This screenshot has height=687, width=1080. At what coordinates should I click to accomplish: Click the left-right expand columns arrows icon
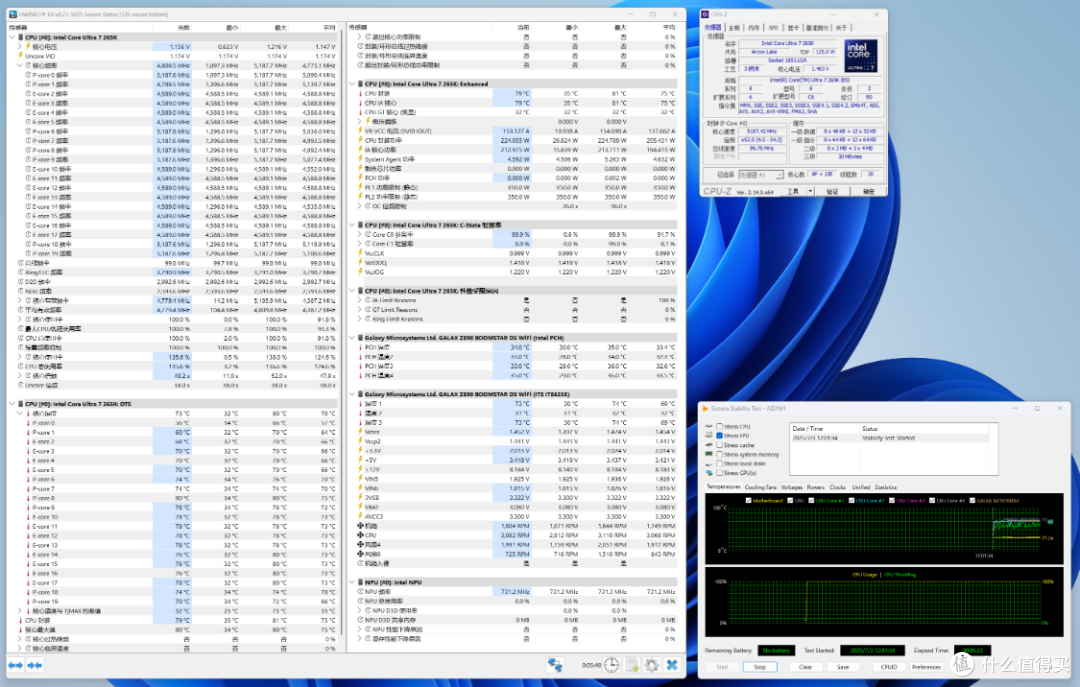(15, 665)
